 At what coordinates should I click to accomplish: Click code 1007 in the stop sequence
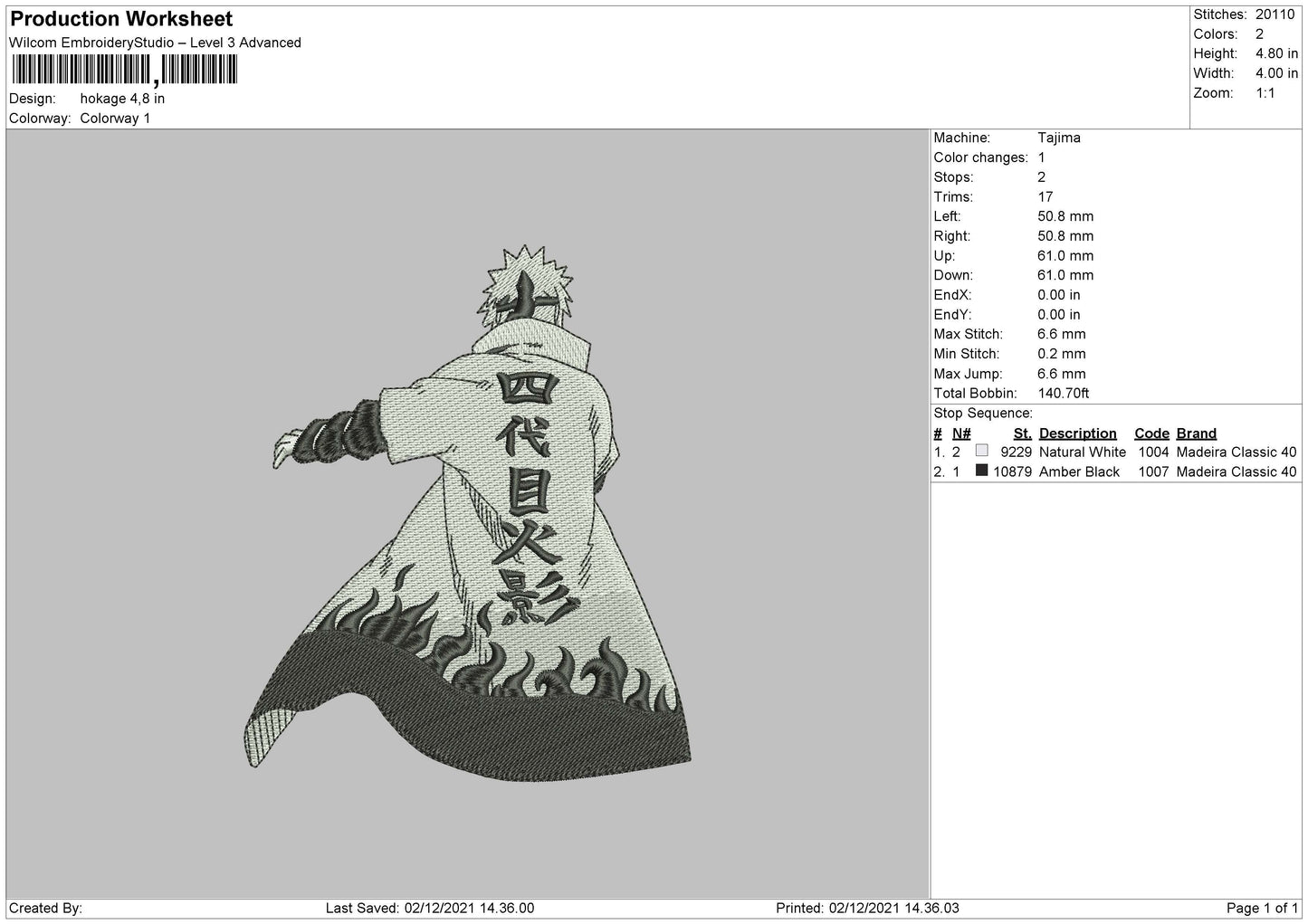(x=1153, y=472)
